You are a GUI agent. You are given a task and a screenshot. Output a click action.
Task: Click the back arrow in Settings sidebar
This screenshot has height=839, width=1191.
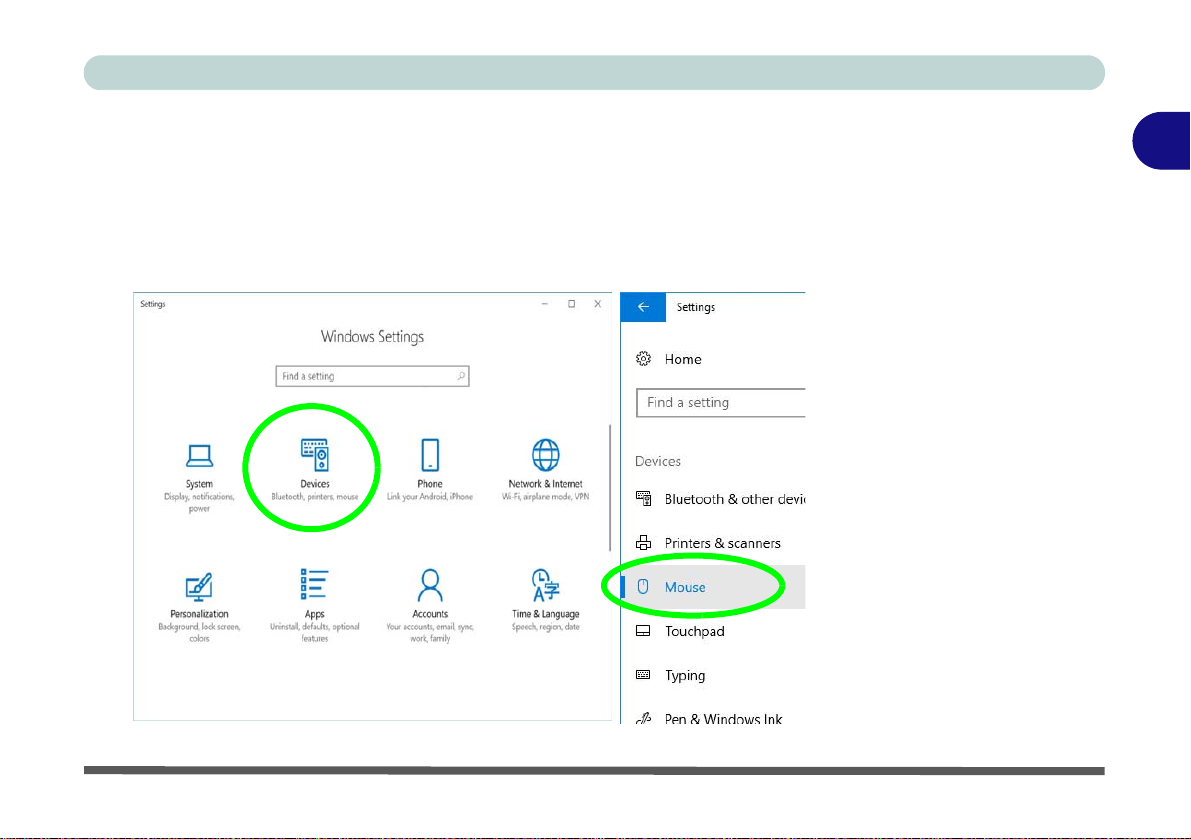(643, 307)
